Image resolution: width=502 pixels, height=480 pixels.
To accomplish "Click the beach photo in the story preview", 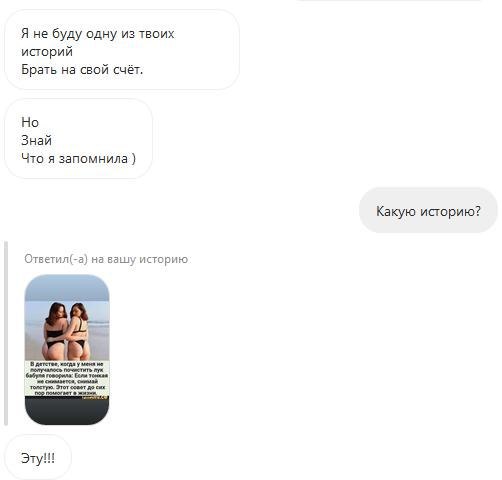I will [x=67, y=331].
